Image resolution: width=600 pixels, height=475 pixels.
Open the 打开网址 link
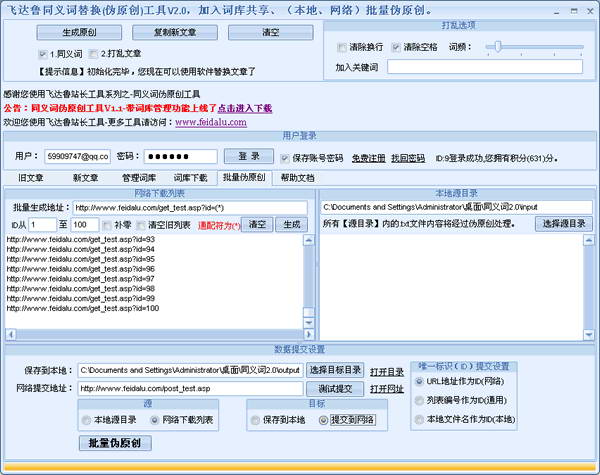tap(387, 389)
